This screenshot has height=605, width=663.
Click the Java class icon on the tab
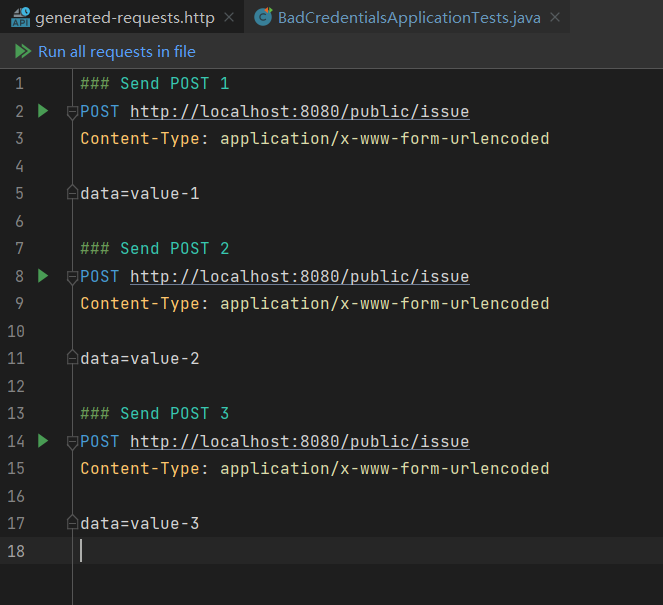click(263, 17)
